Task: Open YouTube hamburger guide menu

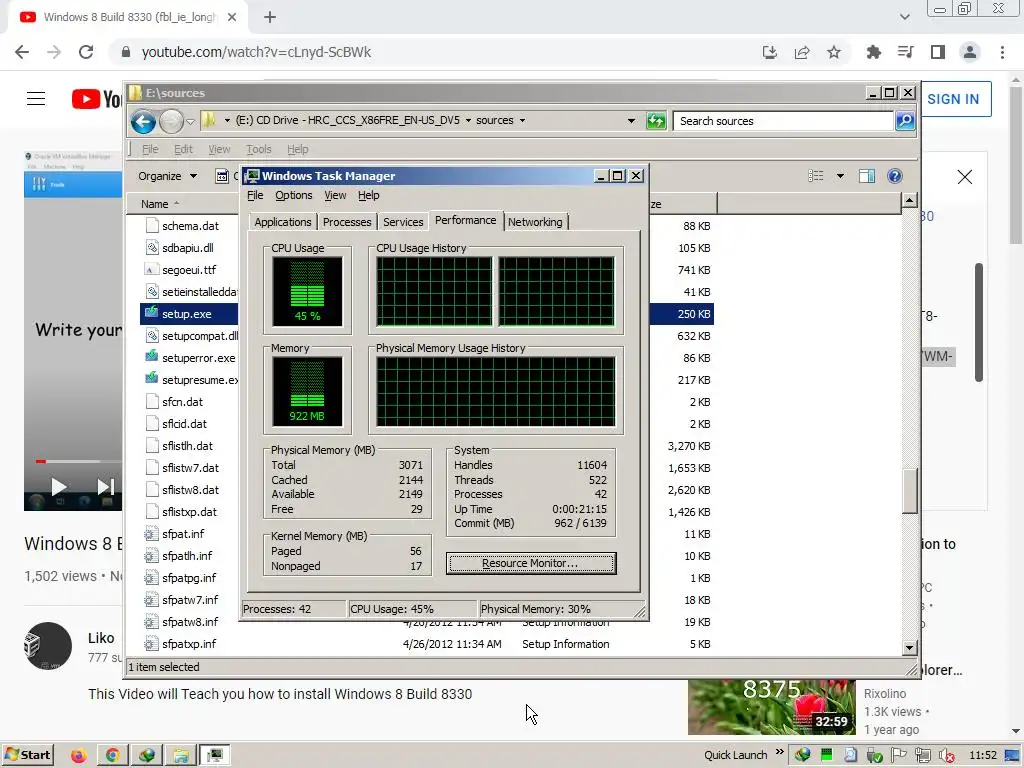Action: click(x=36, y=99)
